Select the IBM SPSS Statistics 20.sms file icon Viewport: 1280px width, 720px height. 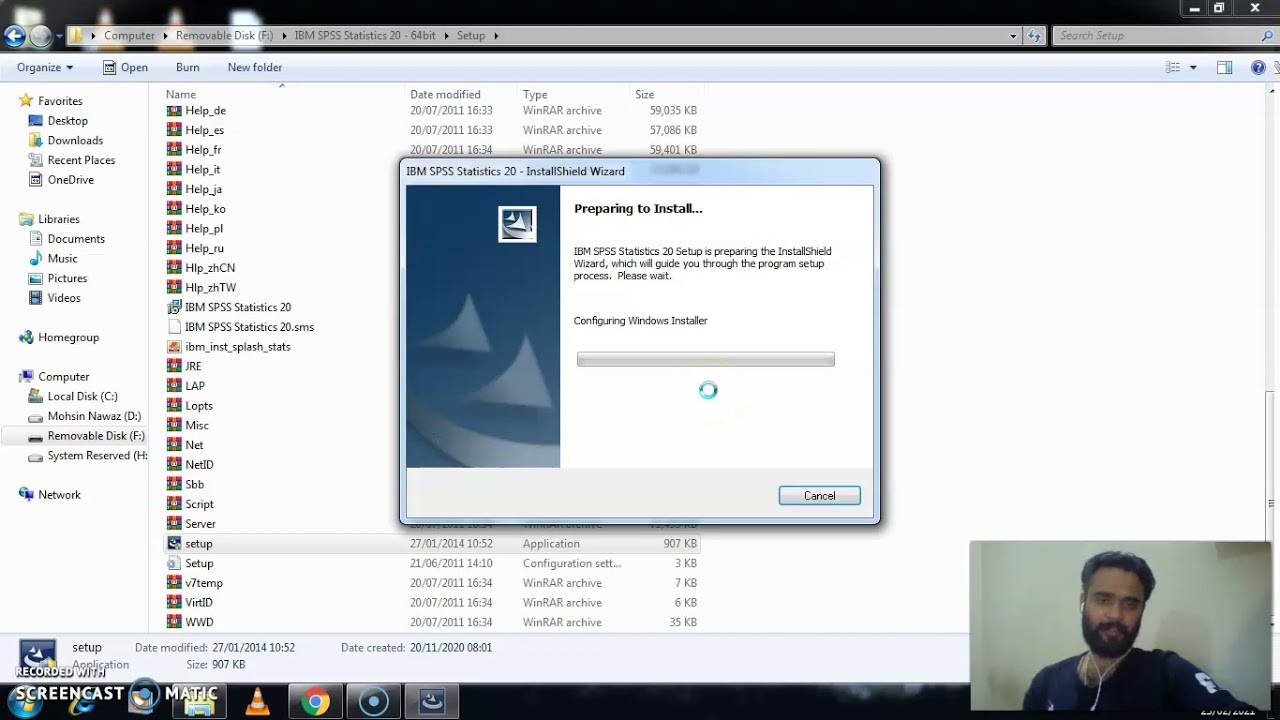174,327
